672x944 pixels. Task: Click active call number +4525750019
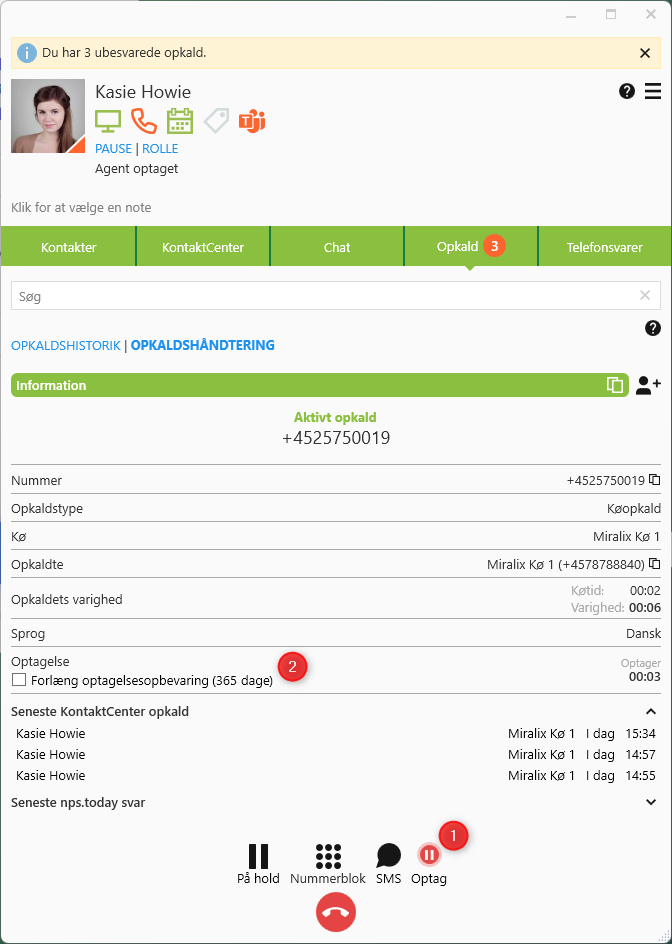pyautogui.click(x=336, y=438)
